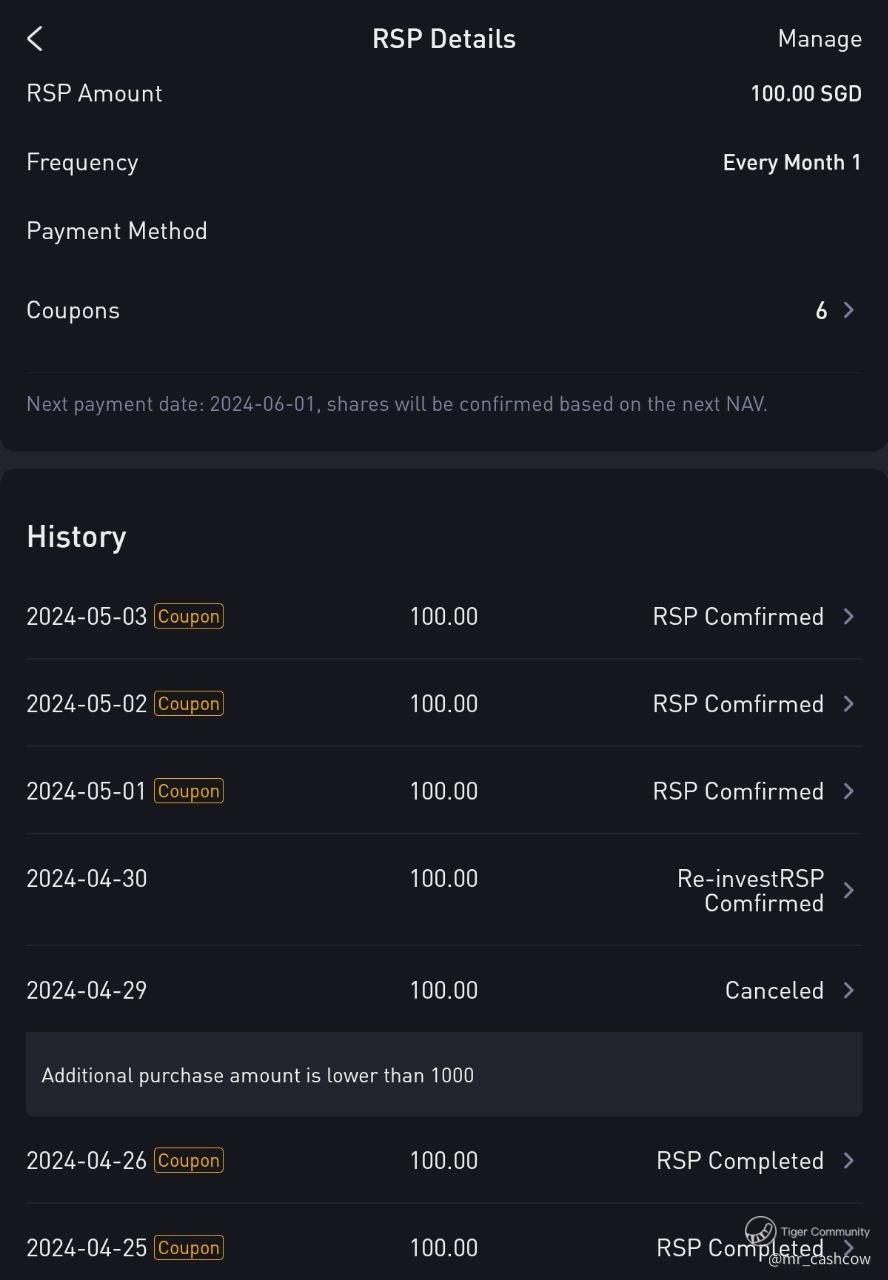Open the 2024-05-03 history entry chevron
Viewport: 888px width, 1280px height.
coord(848,616)
